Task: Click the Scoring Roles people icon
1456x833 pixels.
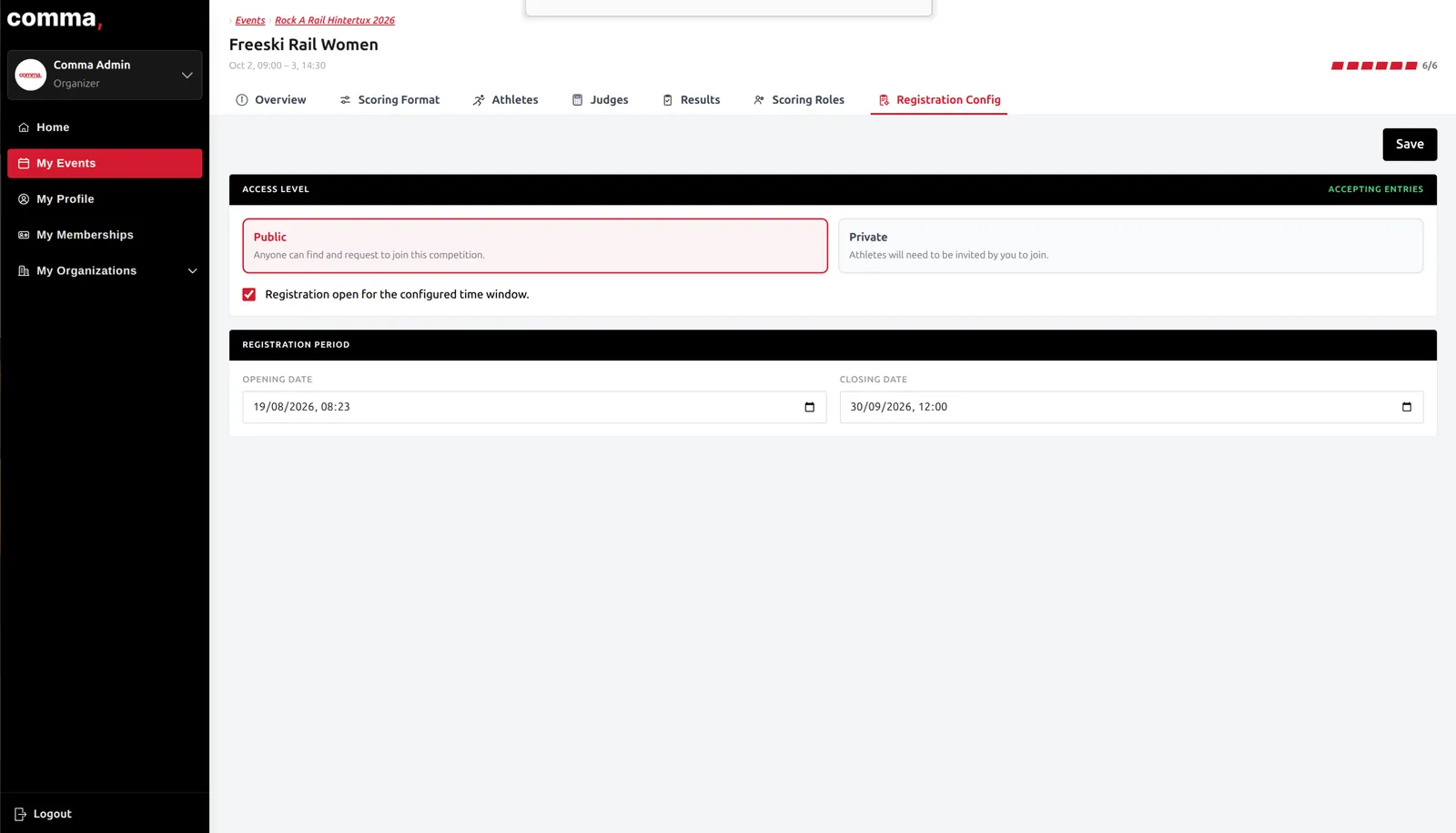Action: click(759, 100)
